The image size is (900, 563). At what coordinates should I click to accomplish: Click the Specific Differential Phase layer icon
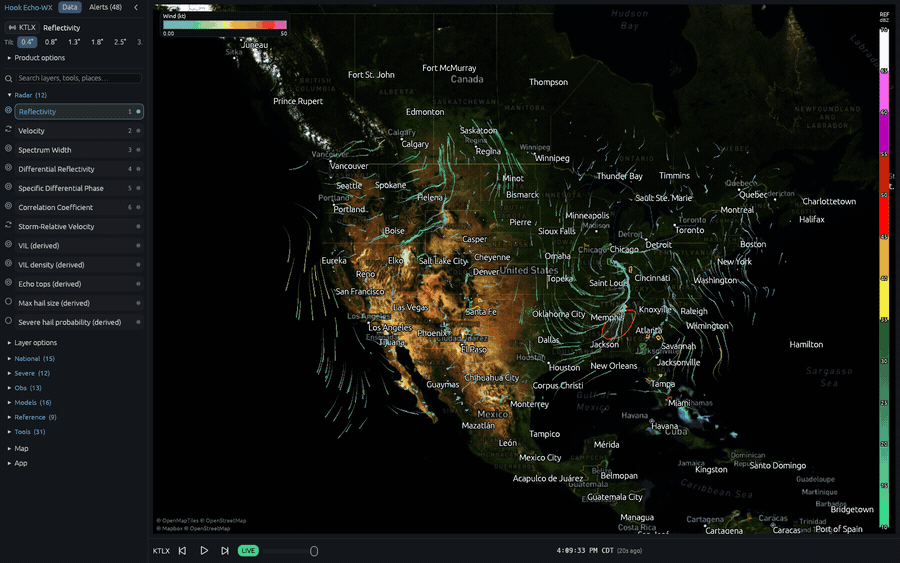click(x=8, y=187)
